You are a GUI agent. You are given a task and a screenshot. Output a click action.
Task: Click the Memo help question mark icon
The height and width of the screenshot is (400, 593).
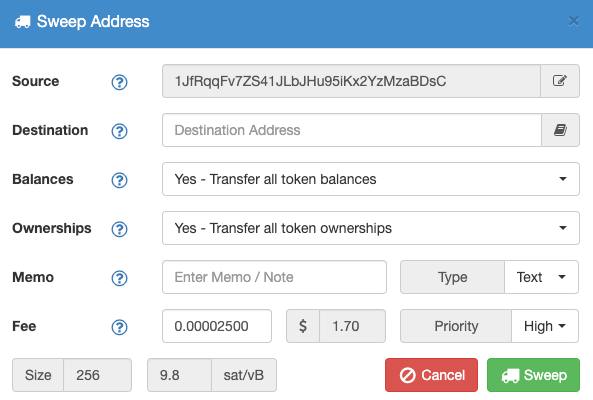tap(120, 278)
